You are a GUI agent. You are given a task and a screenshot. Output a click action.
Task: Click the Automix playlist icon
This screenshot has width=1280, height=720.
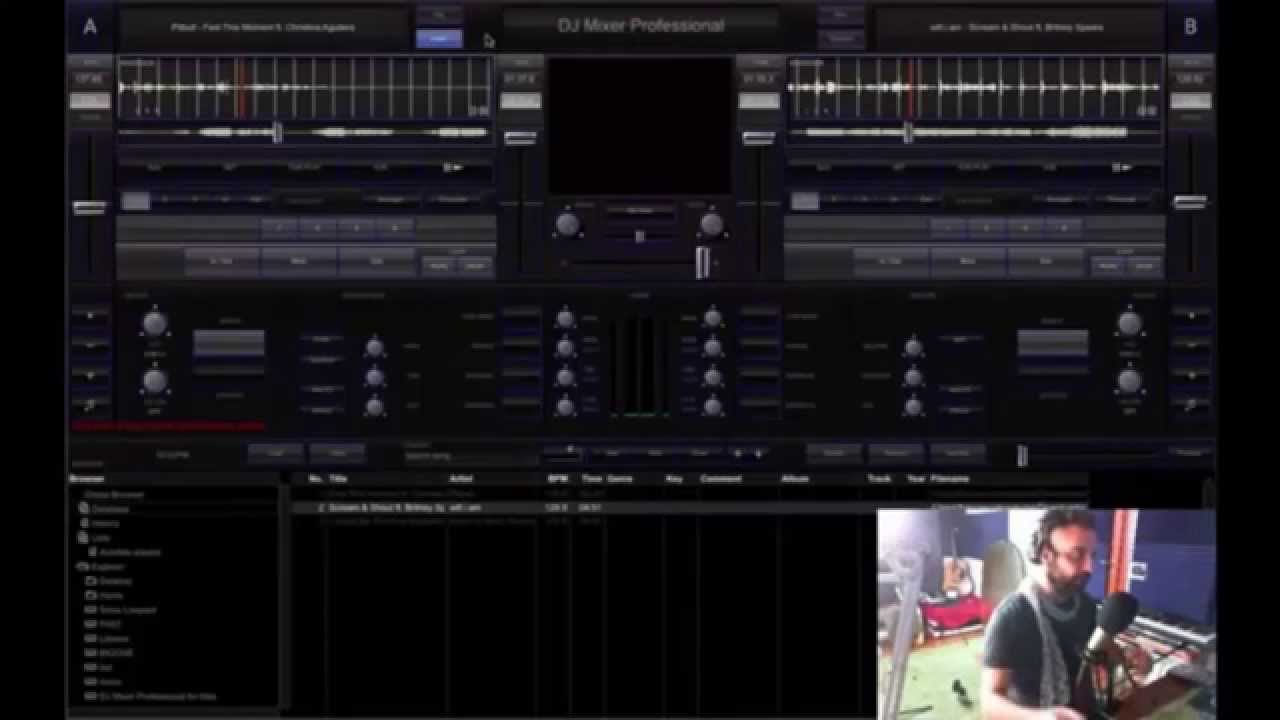(x=92, y=552)
